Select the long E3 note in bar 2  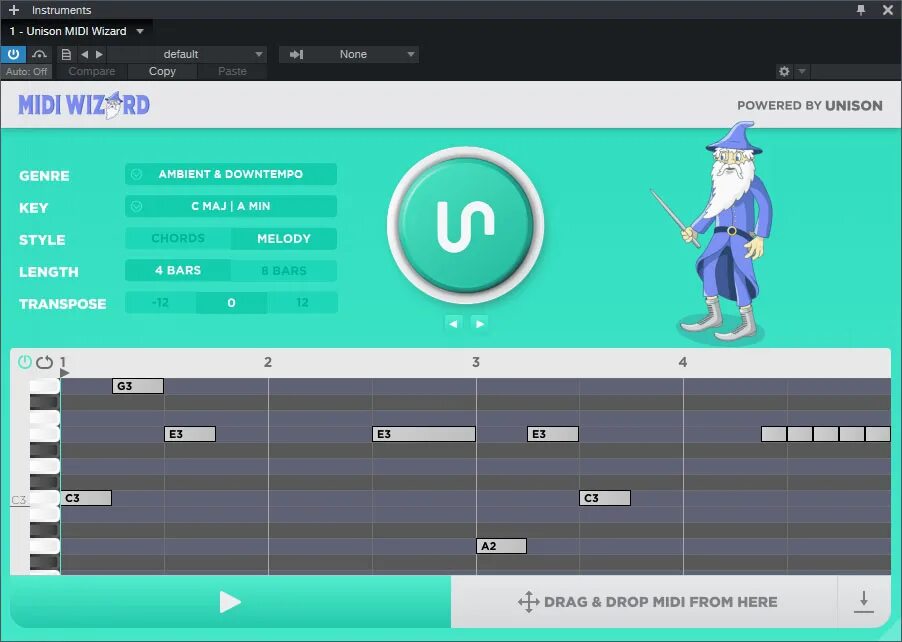424,434
